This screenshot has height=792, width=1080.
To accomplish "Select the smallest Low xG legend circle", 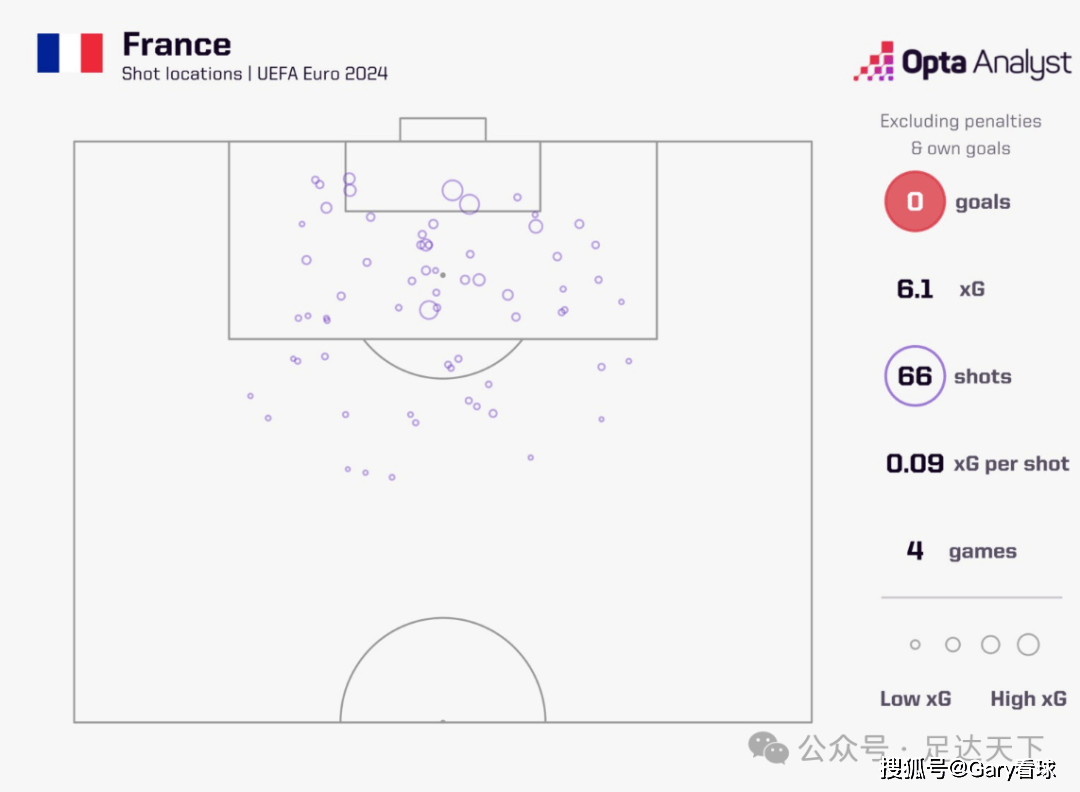I will (915, 645).
